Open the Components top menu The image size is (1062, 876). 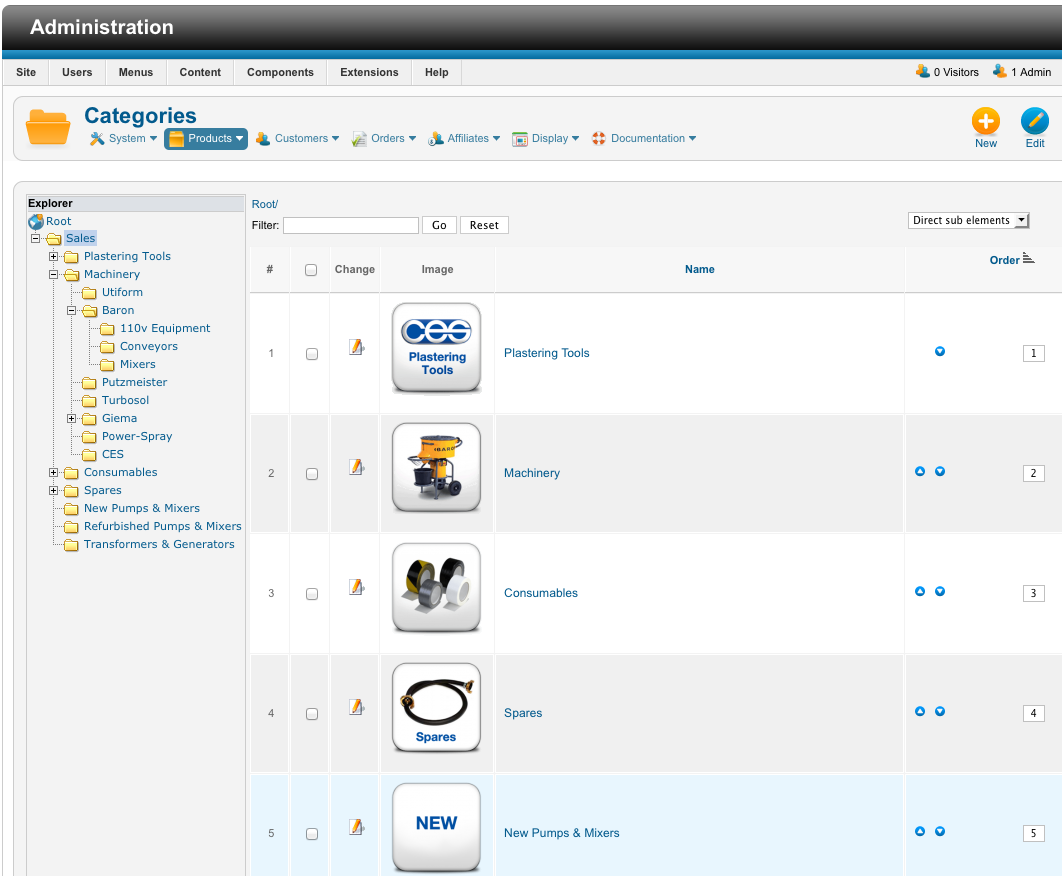coord(280,72)
